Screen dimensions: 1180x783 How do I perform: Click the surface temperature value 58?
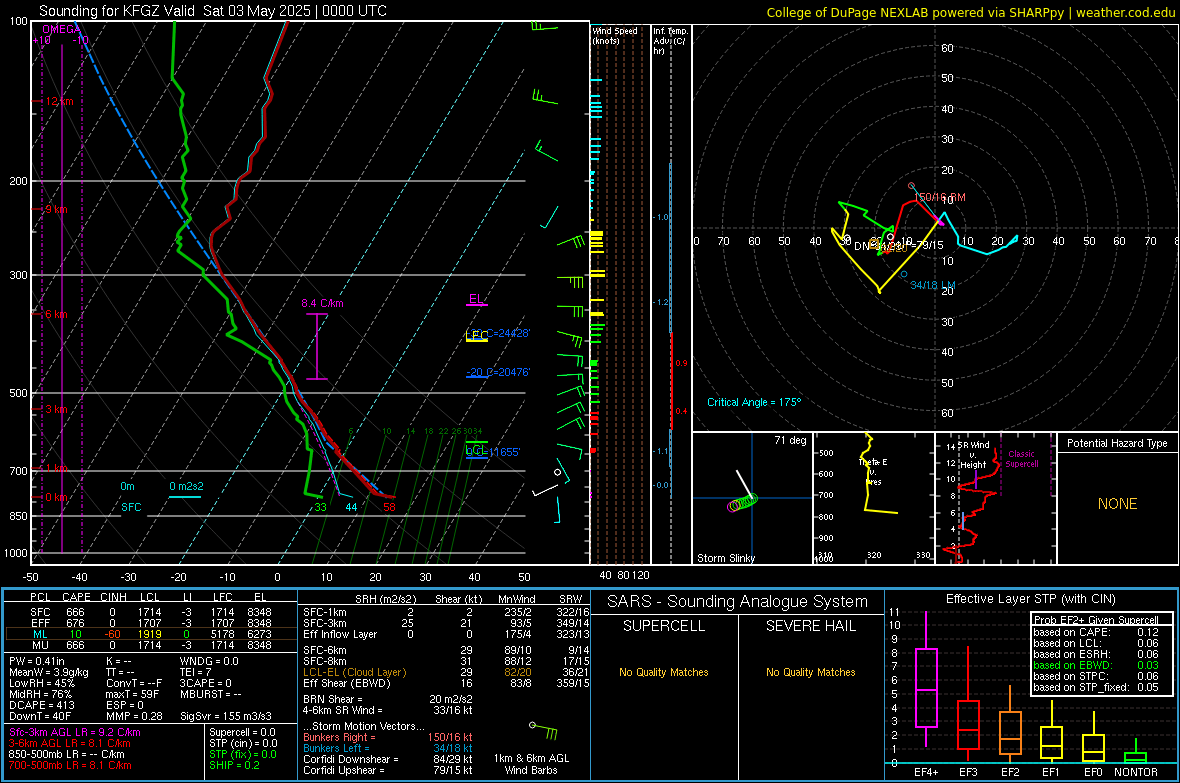389,507
